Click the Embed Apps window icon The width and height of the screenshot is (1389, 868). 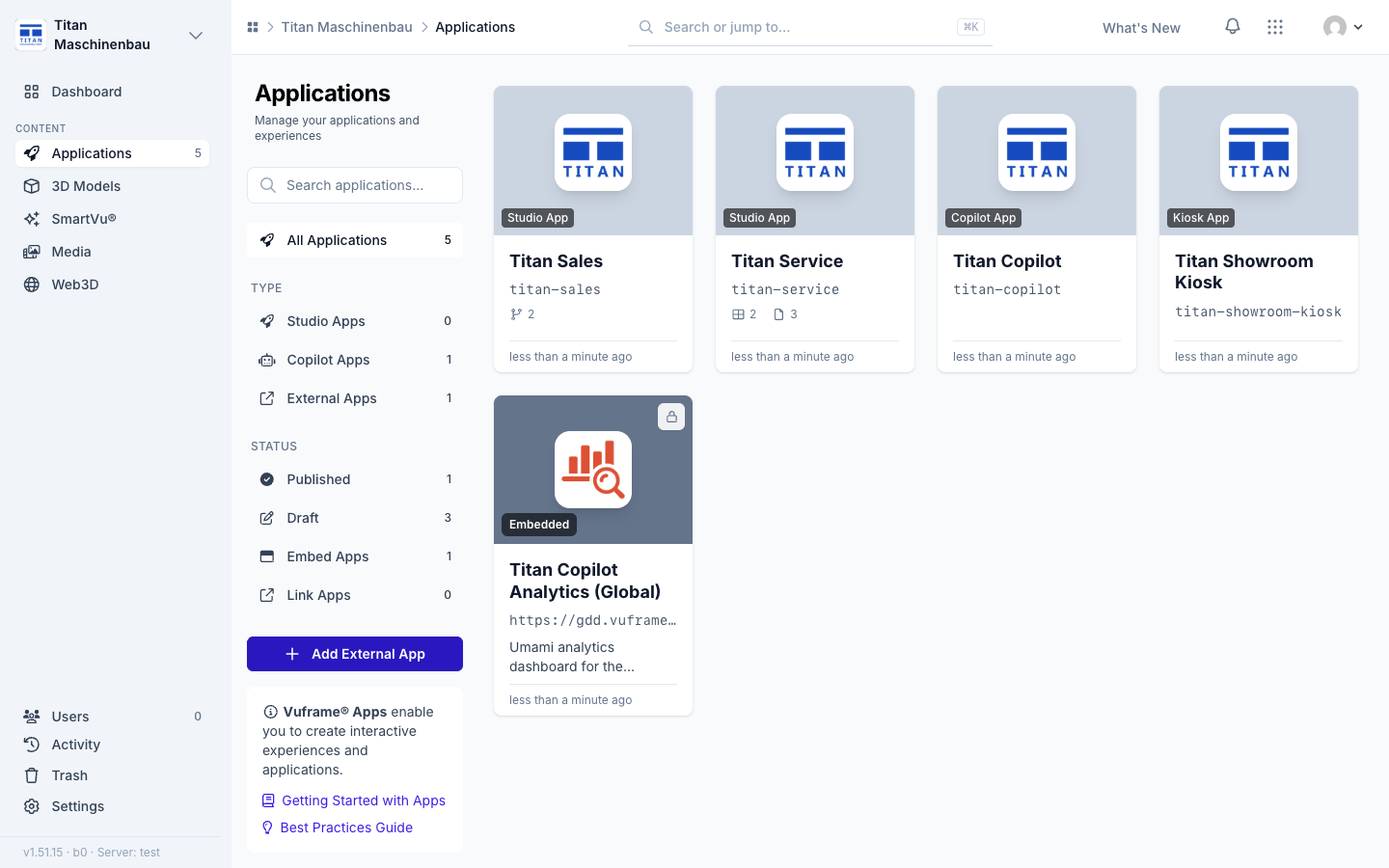tap(267, 556)
